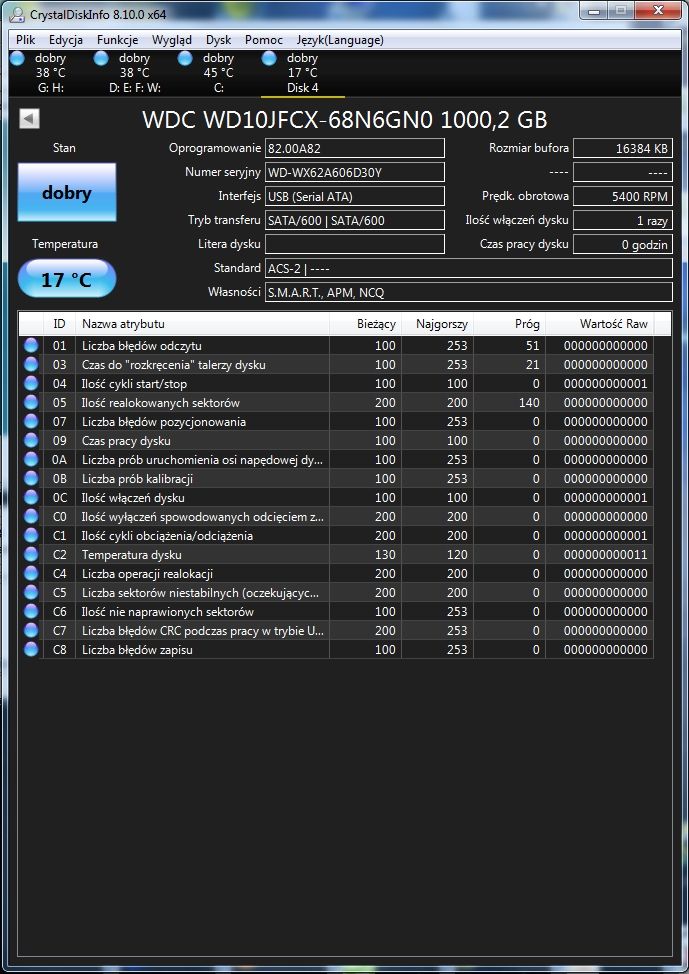This screenshot has height=974, width=689.
Task: Open the Plik menu
Action: tap(25, 40)
